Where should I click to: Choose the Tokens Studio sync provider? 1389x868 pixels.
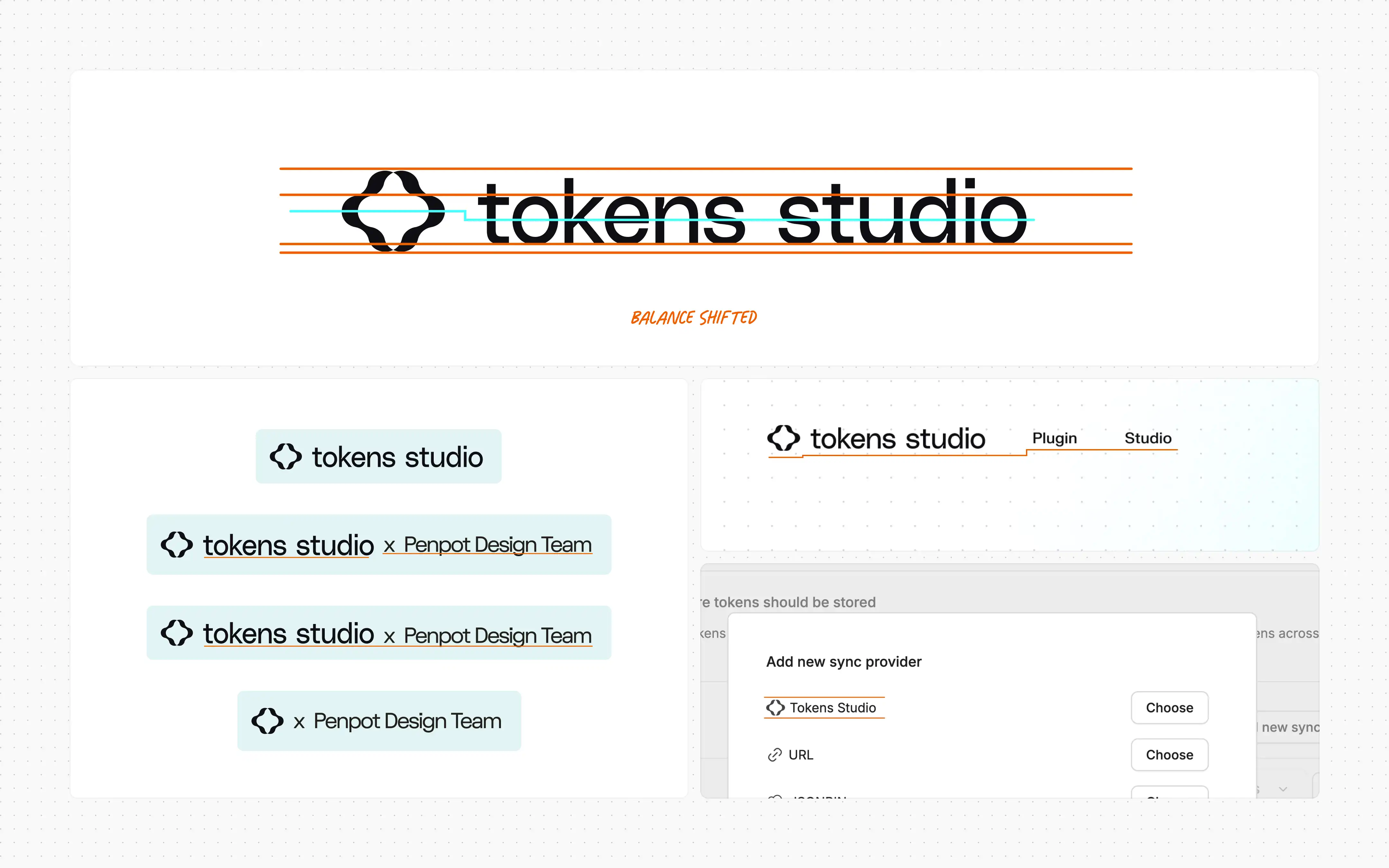point(1169,708)
